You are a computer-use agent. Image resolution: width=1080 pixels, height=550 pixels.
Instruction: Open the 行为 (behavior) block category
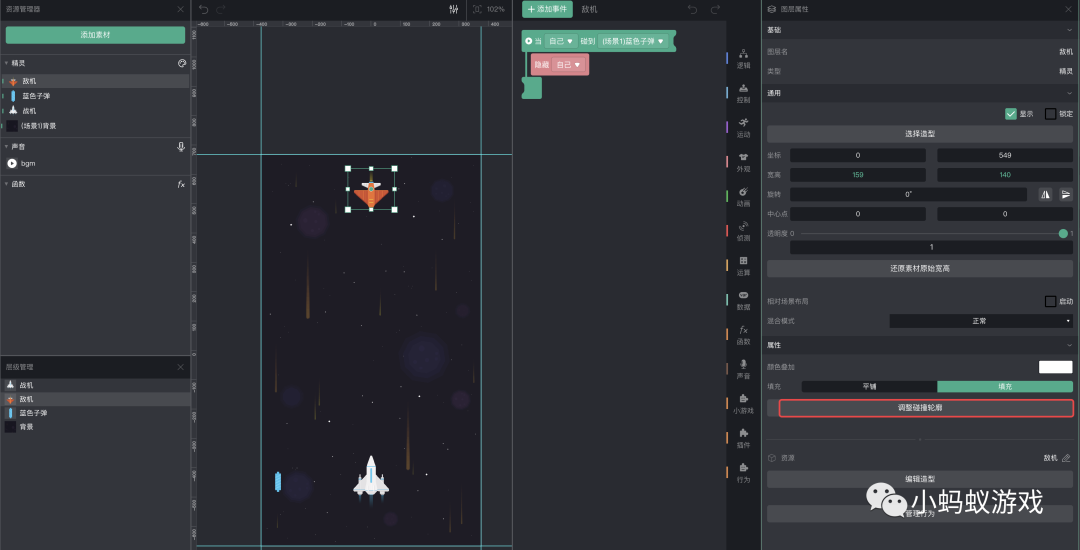(x=743, y=472)
